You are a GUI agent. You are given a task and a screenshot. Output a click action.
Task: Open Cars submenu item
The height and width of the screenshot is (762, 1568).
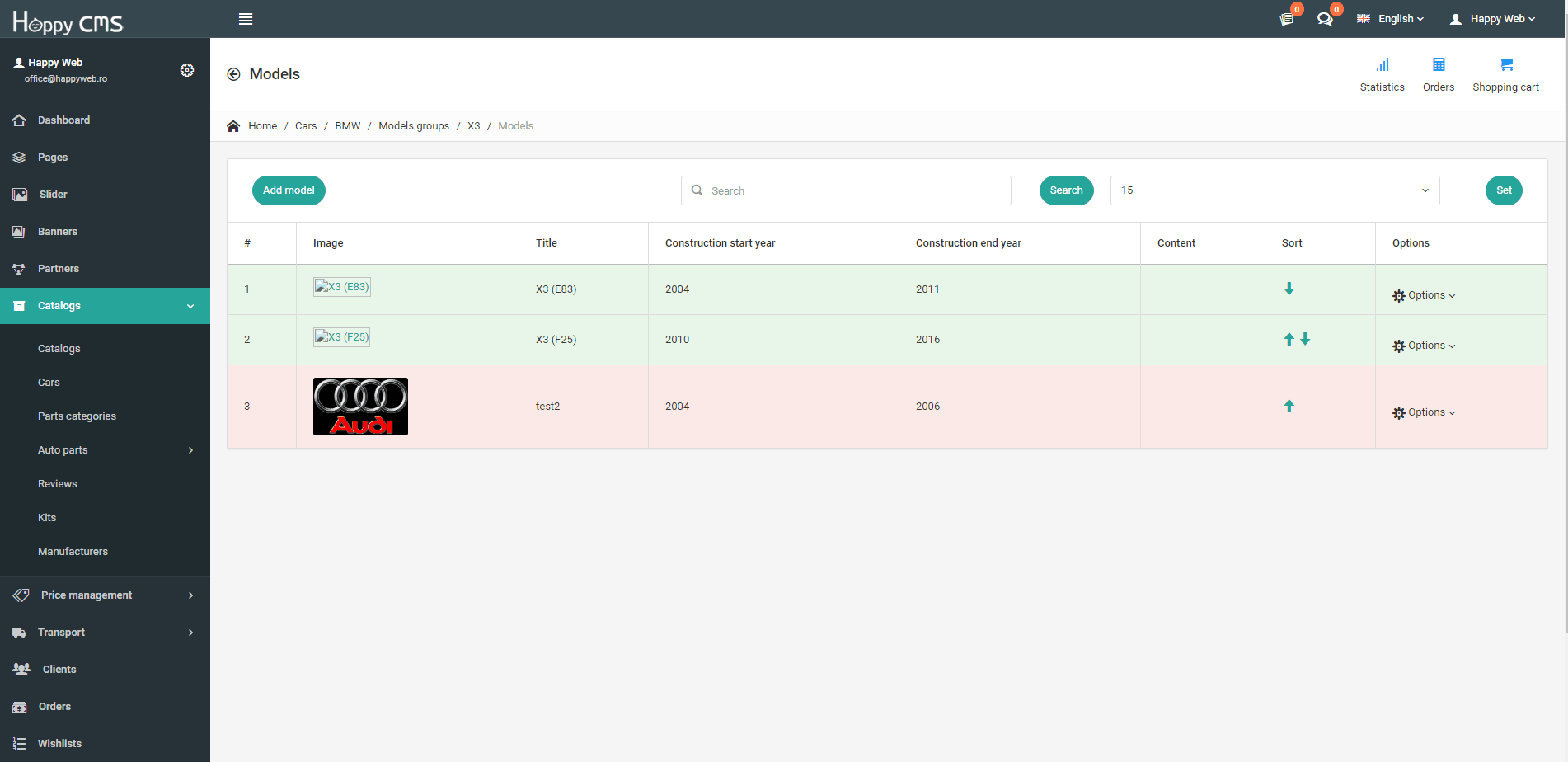49,383
